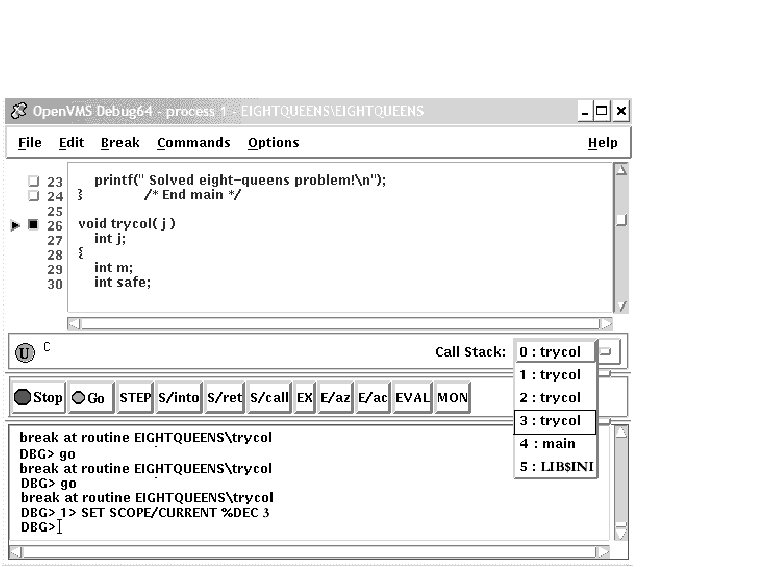
Task: Open the File menu
Action: pyautogui.click(x=30, y=143)
